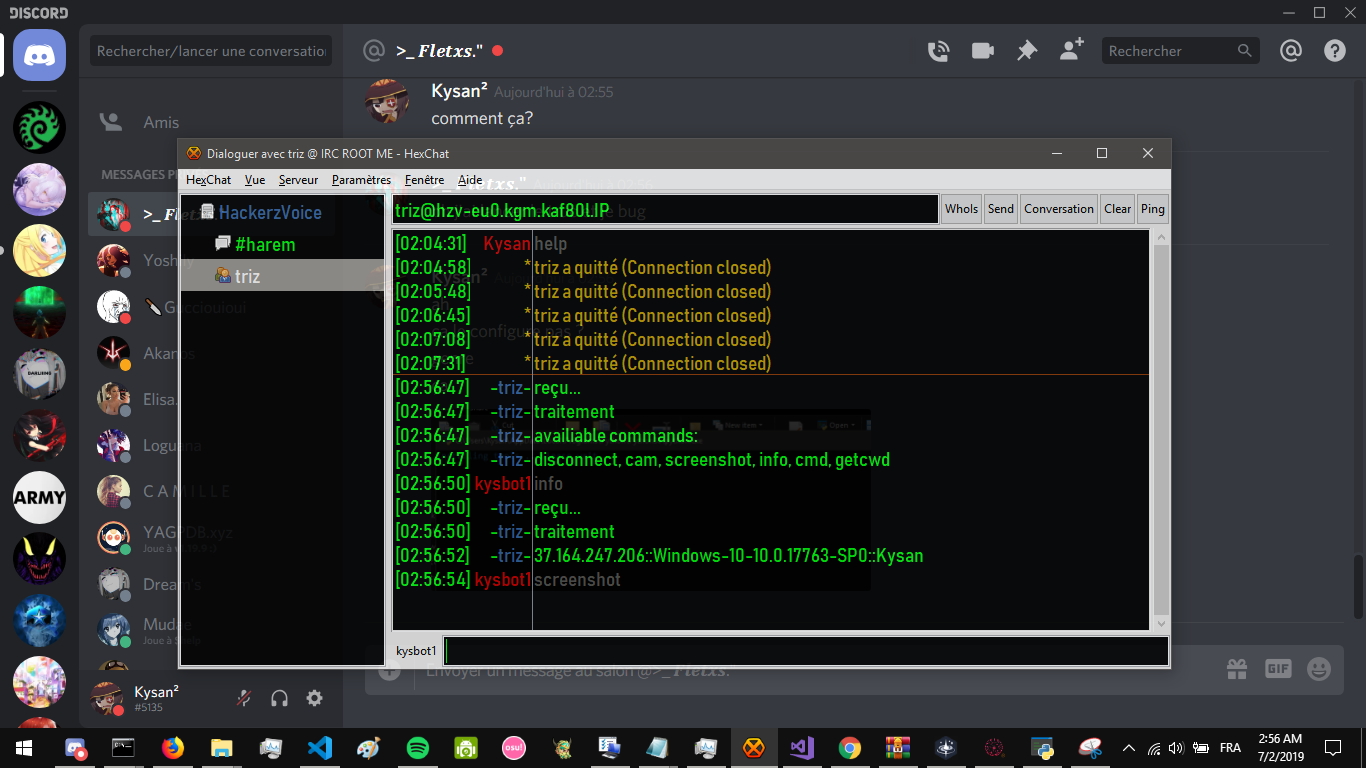This screenshot has height=768, width=1366.
Task: Click the WhoIs button in HexChat
Action: click(961, 209)
